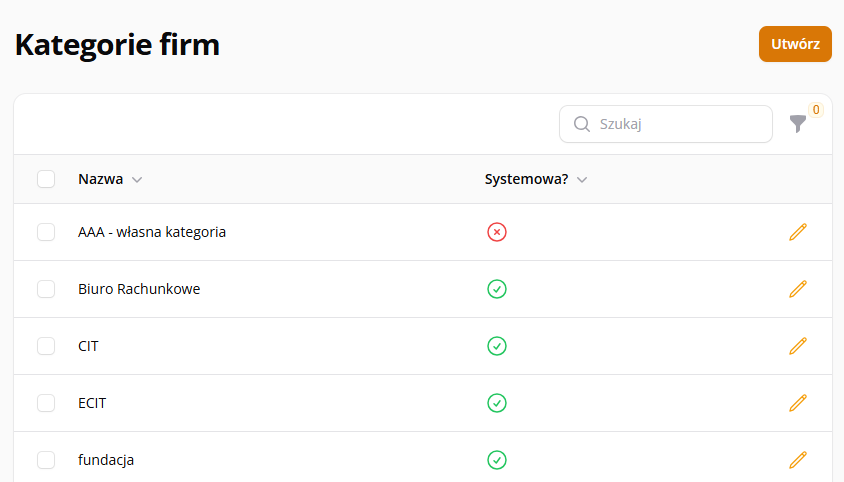Edit the CIT category row
This screenshot has width=844, height=482.
pos(798,346)
